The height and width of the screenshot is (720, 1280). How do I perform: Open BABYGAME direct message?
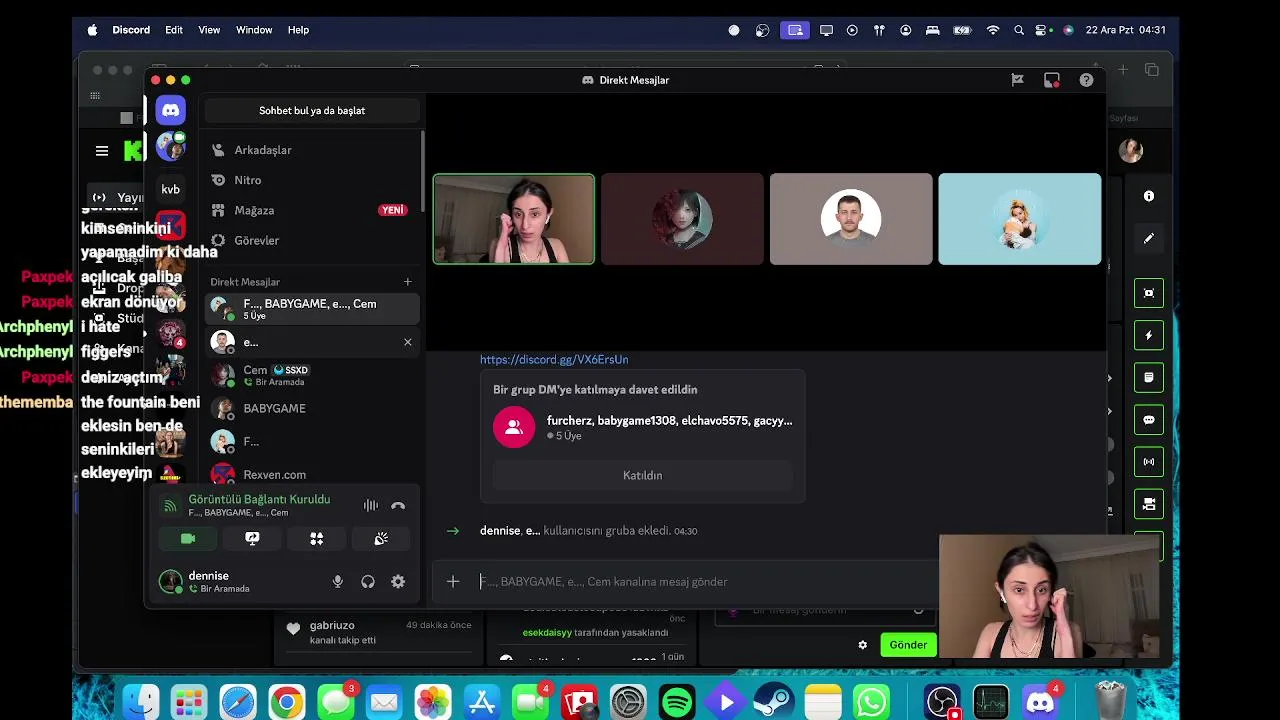pos(312,408)
